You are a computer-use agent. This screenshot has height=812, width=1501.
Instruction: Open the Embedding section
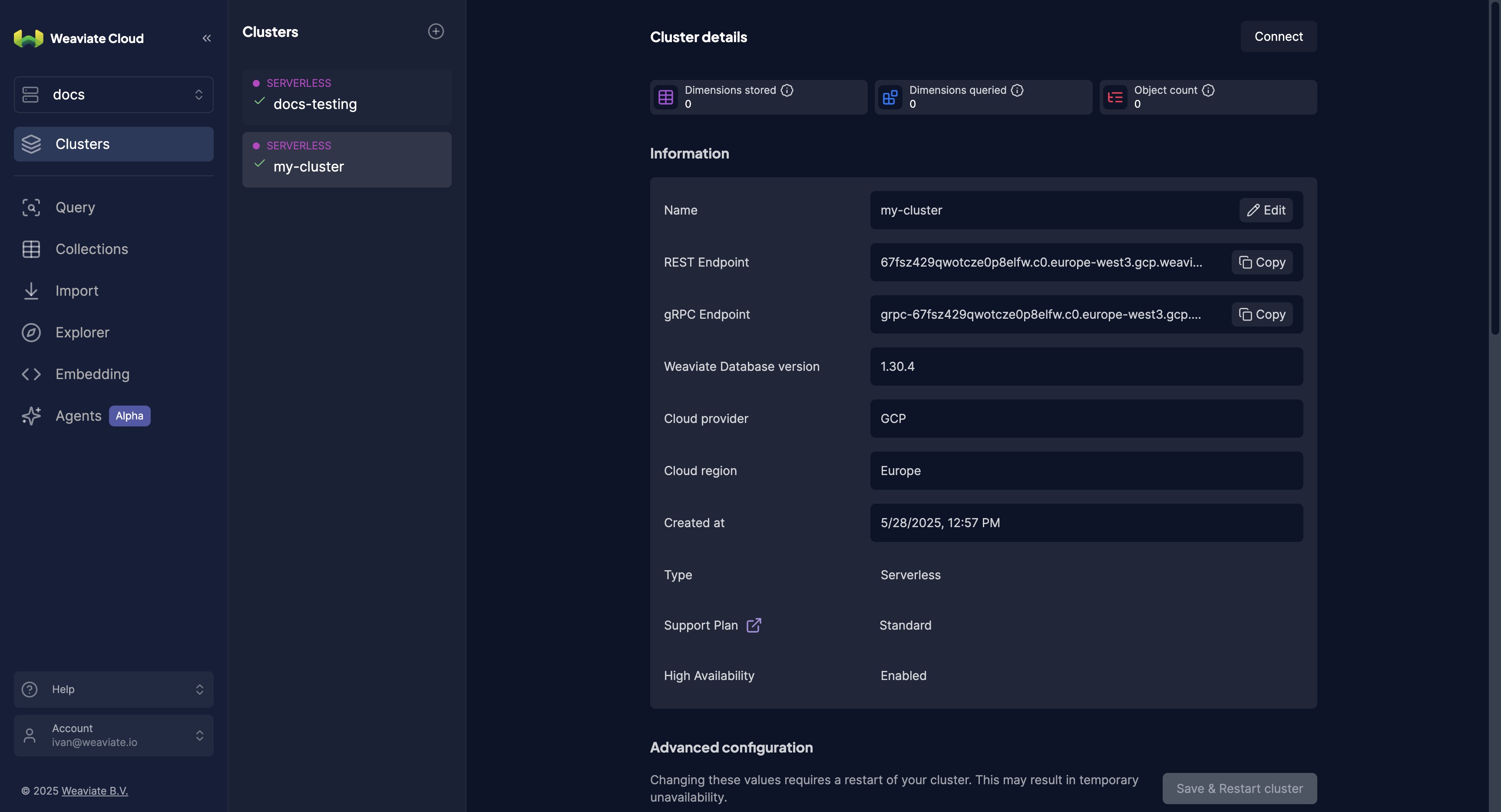point(114,374)
